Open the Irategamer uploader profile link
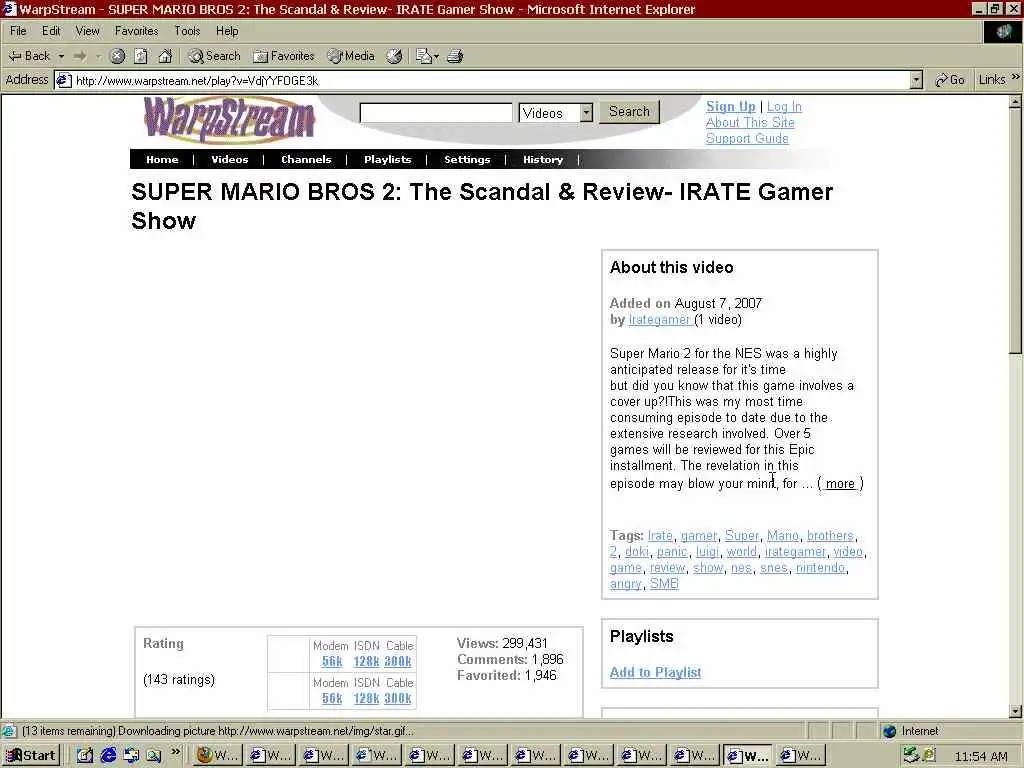 tap(659, 319)
